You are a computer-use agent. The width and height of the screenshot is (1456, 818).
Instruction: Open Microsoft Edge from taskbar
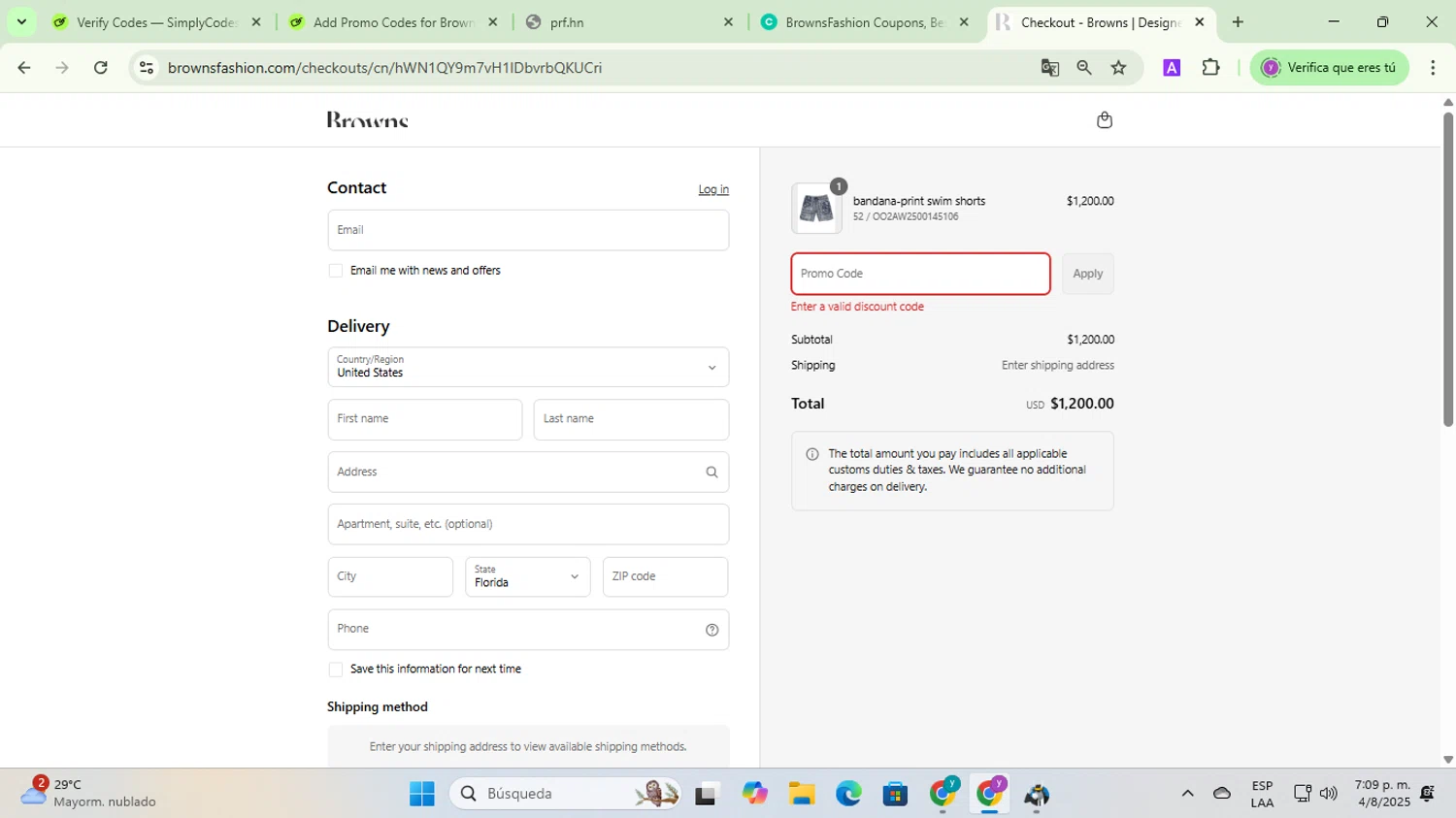848,795
